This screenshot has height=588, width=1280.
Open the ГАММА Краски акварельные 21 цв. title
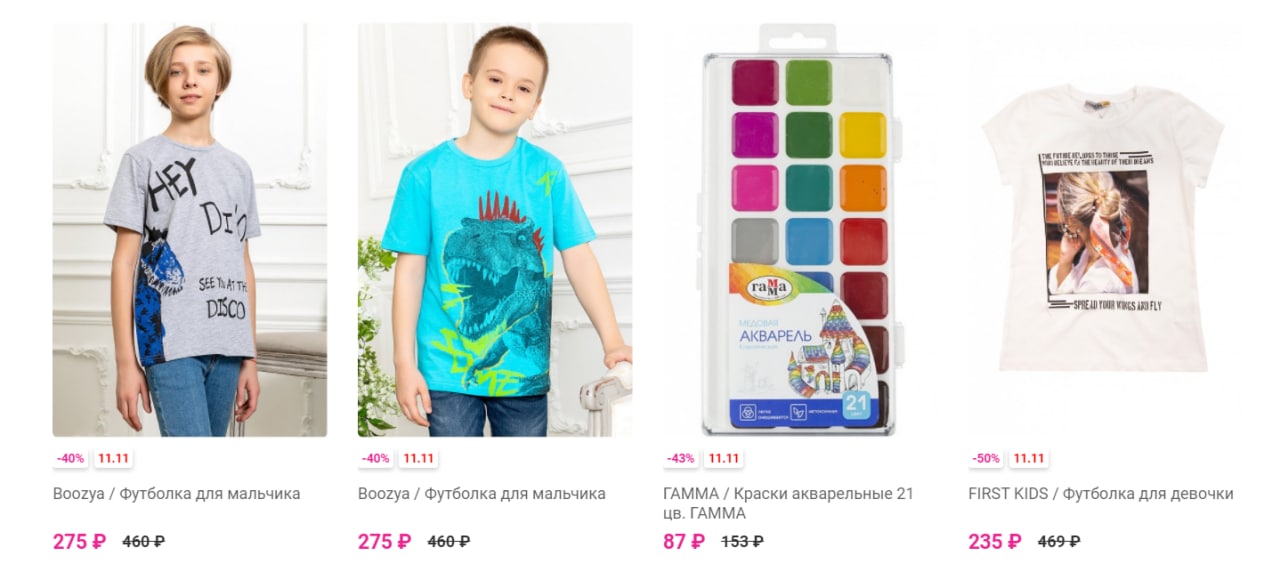[788, 504]
